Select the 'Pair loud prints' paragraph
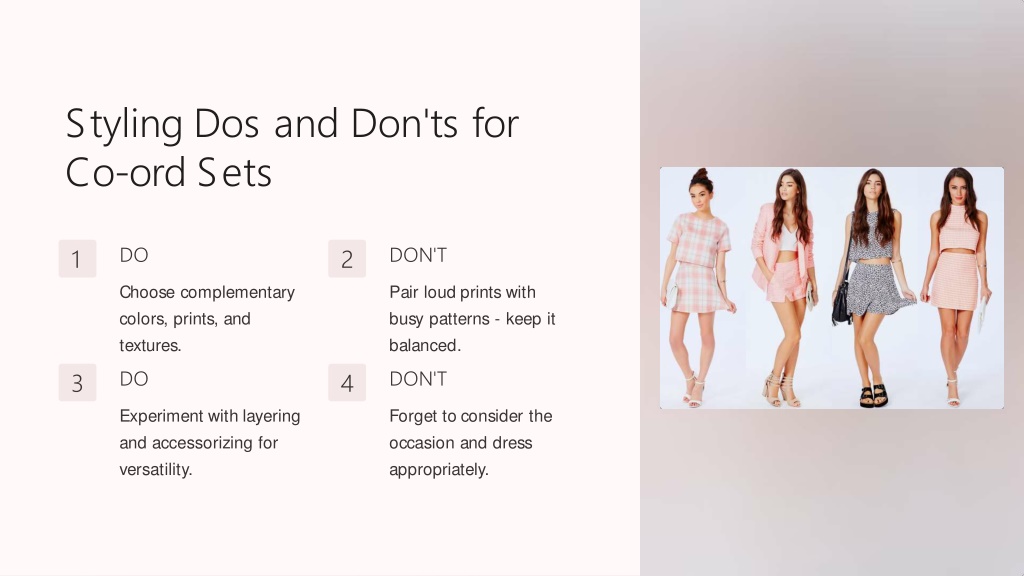 472,319
